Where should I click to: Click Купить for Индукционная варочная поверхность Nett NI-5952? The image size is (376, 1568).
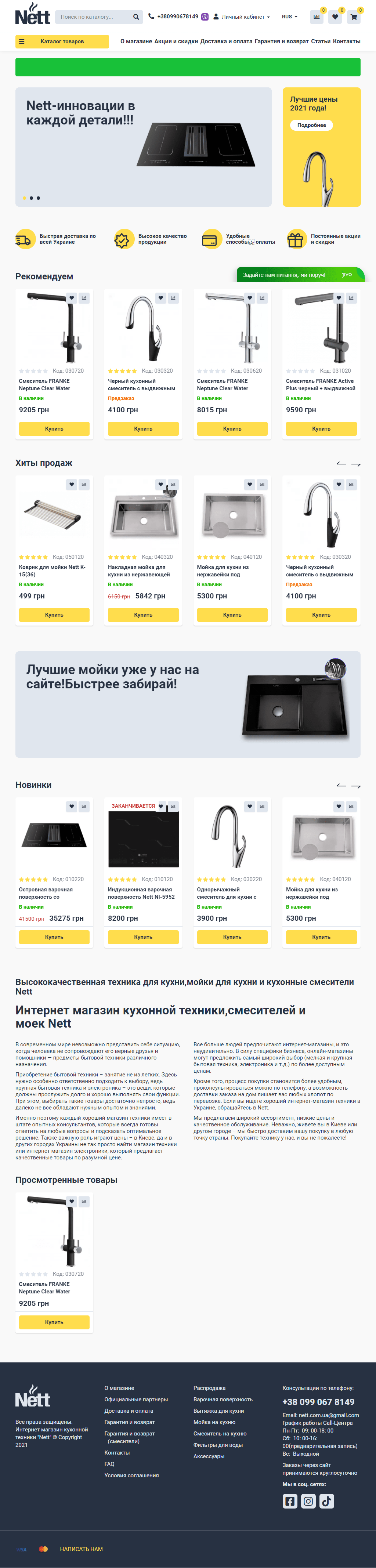click(x=143, y=937)
